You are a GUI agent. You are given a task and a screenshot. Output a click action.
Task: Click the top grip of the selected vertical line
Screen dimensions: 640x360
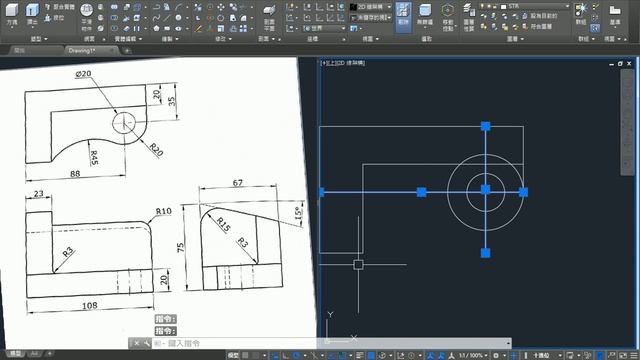click(x=485, y=126)
